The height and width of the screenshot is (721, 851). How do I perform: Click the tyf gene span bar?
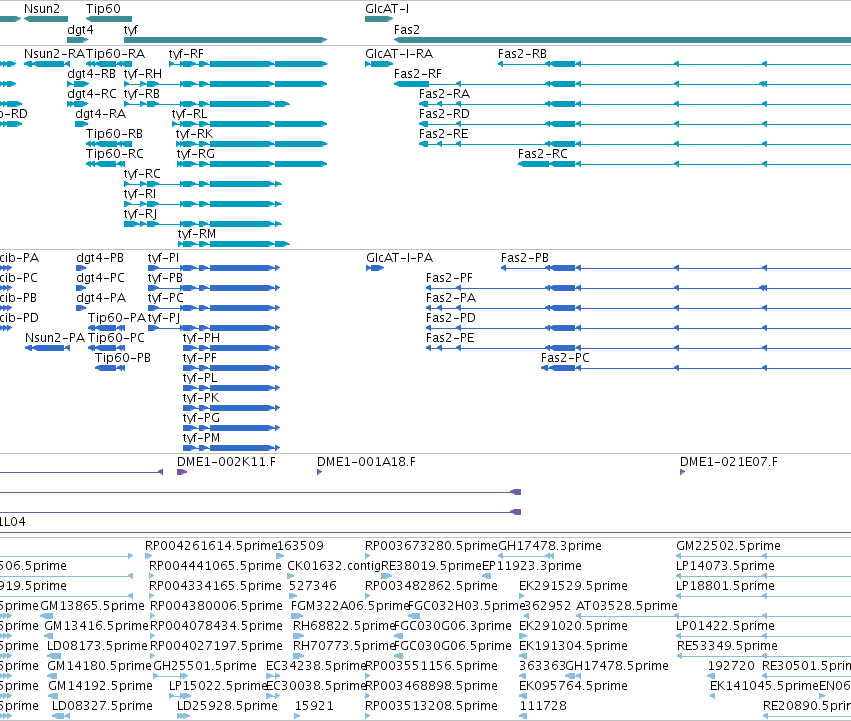point(225,40)
